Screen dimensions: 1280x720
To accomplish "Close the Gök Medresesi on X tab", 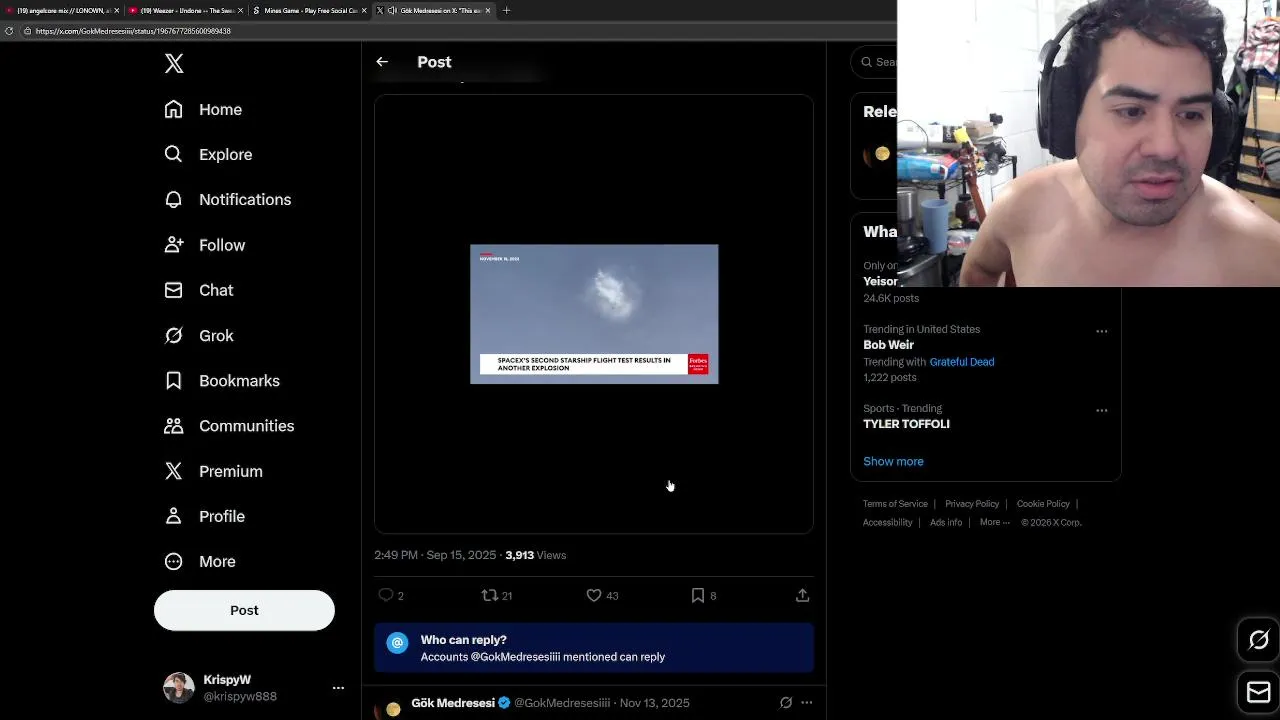I will (x=488, y=10).
